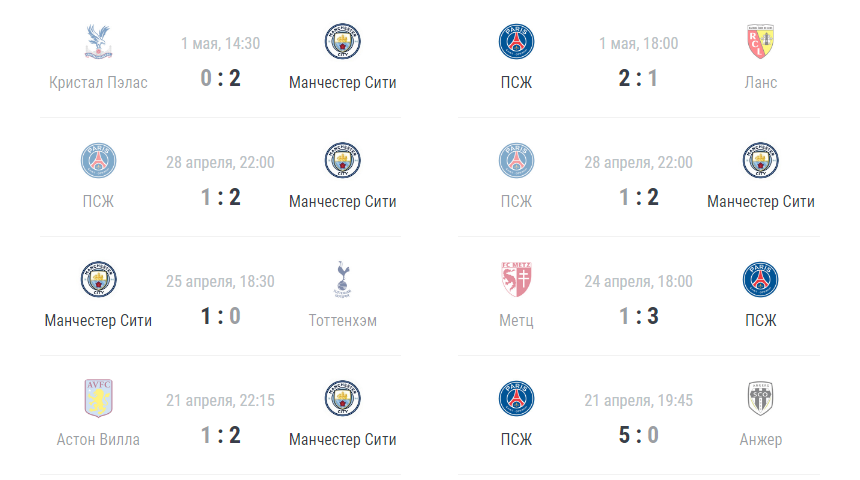
Task: Open the 0 : 2 match score
Action: click(x=220, y=78)
